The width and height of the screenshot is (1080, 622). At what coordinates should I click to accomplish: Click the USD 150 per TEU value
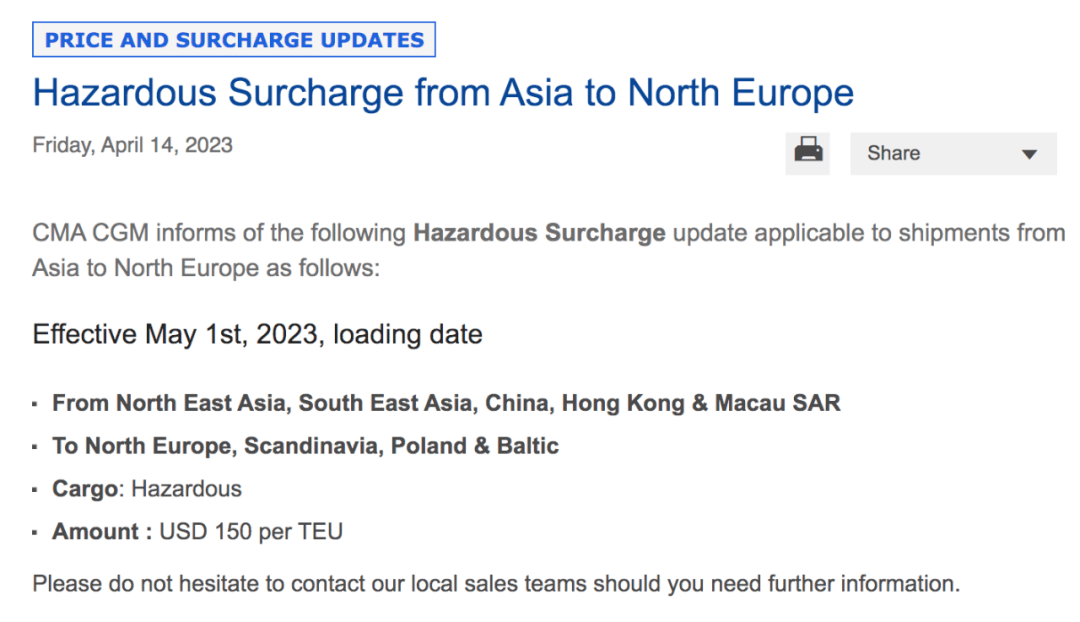(251, 532)
